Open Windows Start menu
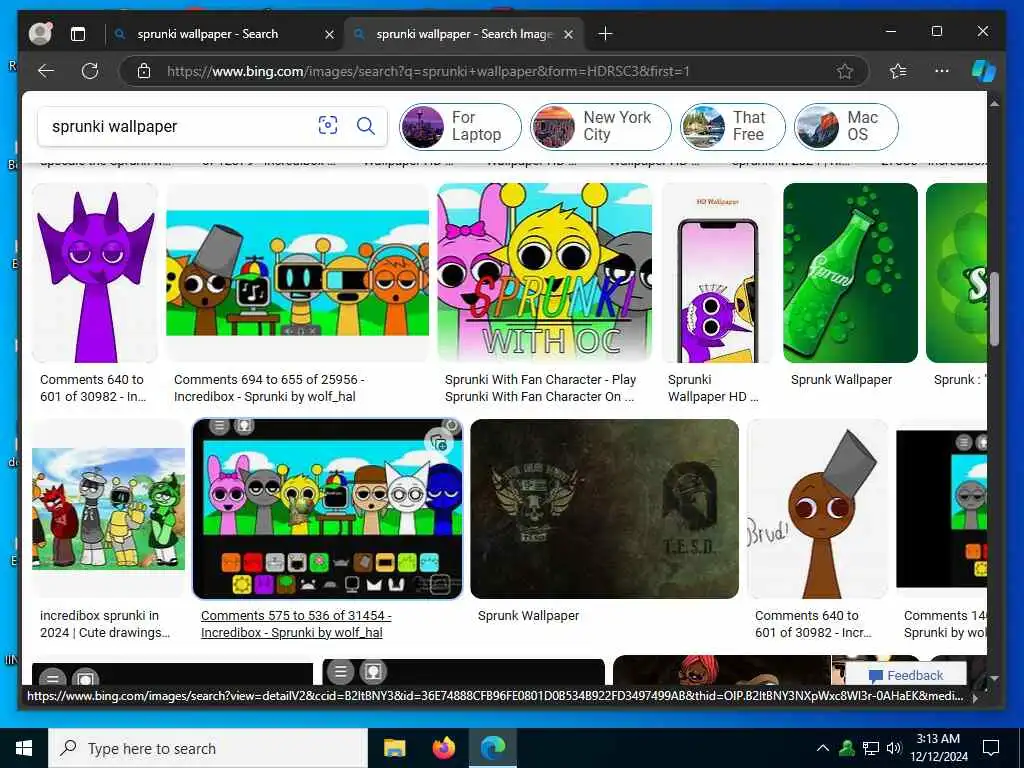The image size is (1024, 768). pyautogui.click(x=24, y=748)
